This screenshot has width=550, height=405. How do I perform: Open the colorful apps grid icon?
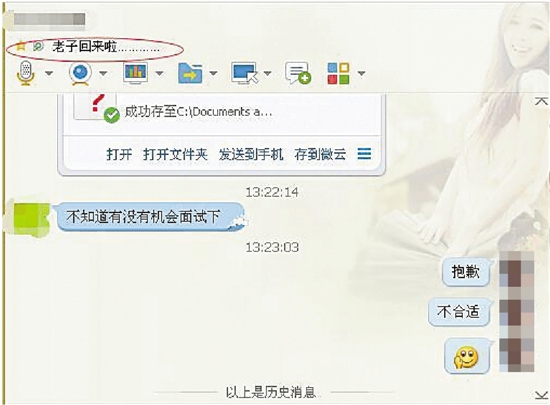338,73
